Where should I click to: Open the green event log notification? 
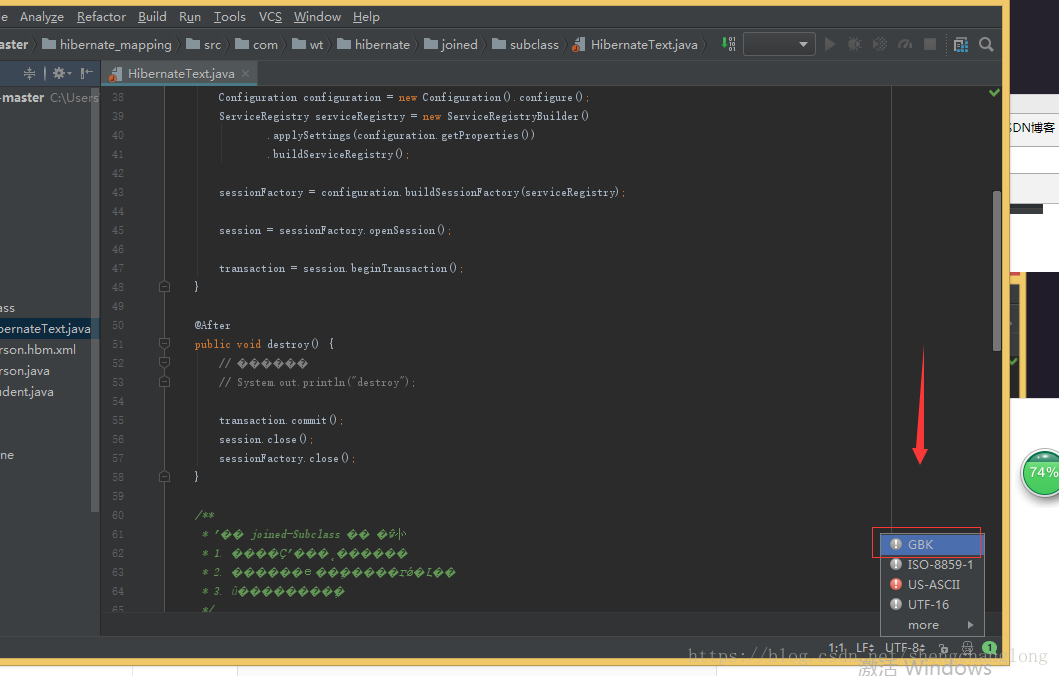pos(989,648)
